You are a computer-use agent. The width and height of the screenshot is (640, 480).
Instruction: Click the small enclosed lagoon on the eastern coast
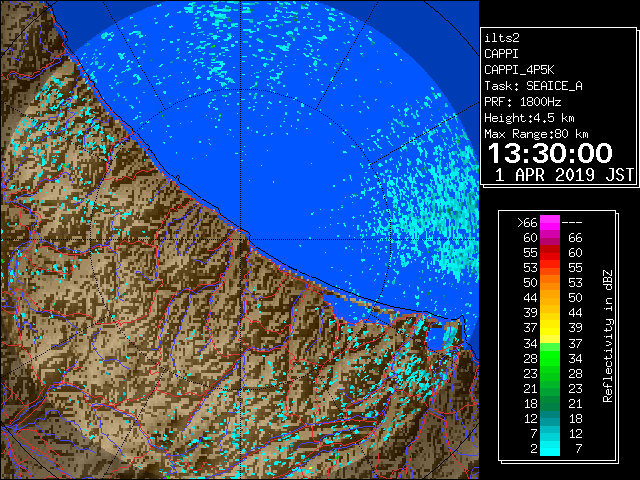(440, 338)
